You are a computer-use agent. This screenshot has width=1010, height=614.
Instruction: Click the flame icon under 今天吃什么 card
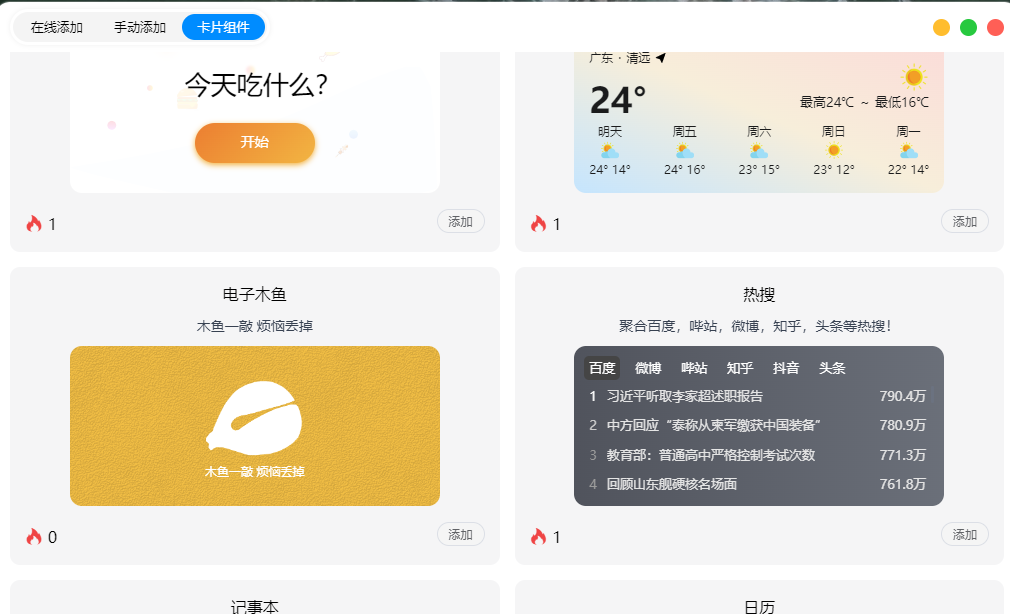pyautogui.click(x=33, y=224)
